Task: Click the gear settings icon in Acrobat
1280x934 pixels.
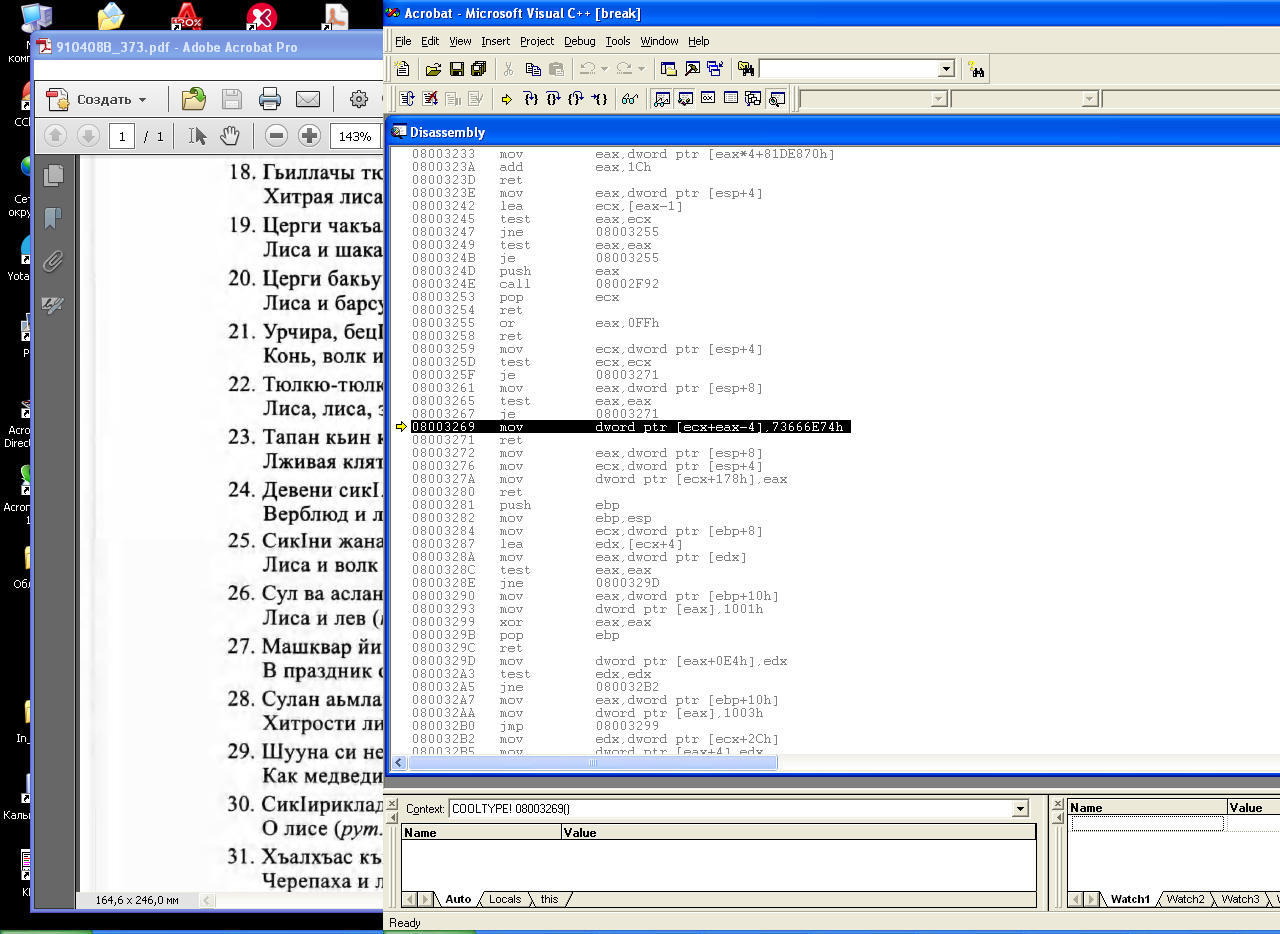Action: pos(359,99)
